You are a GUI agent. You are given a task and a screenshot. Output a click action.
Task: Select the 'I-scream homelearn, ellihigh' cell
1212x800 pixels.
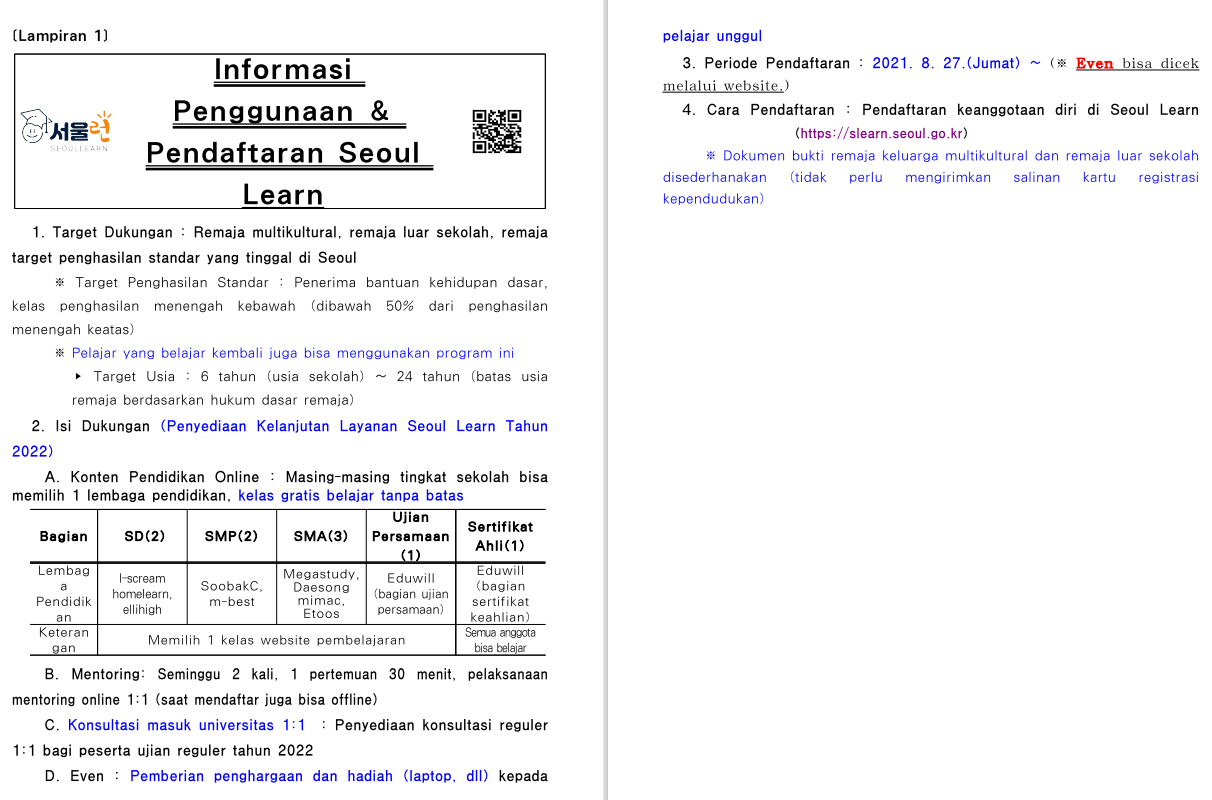click(x=143, y=594)
